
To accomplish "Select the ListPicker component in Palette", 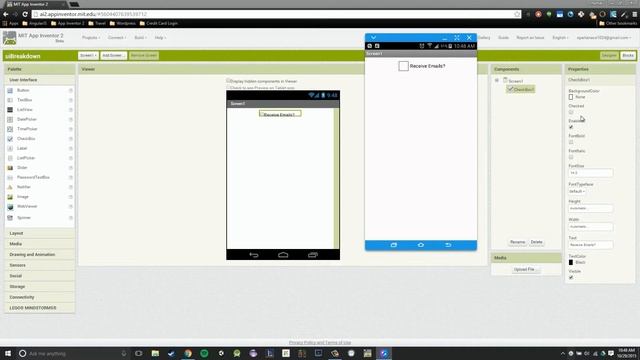I will click(26, 158).
